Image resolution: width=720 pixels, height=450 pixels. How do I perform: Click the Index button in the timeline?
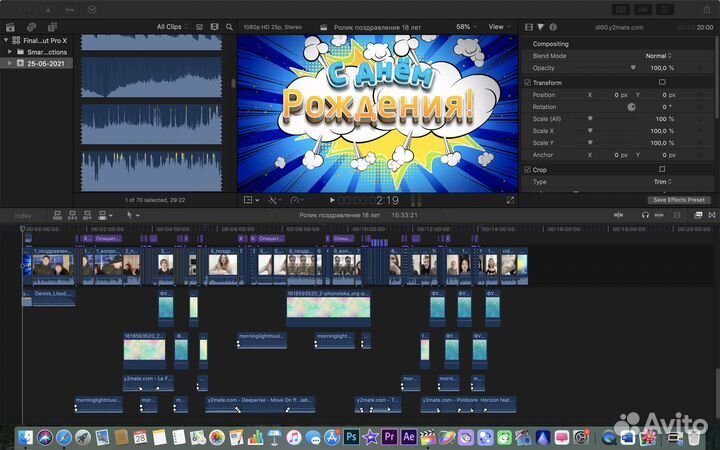[22, 215]
